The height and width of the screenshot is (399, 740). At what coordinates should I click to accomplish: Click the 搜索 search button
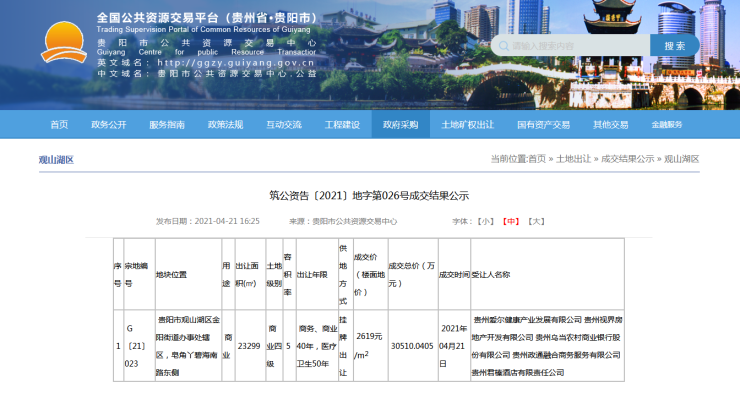pyautogui.click(x=674, y=46)
